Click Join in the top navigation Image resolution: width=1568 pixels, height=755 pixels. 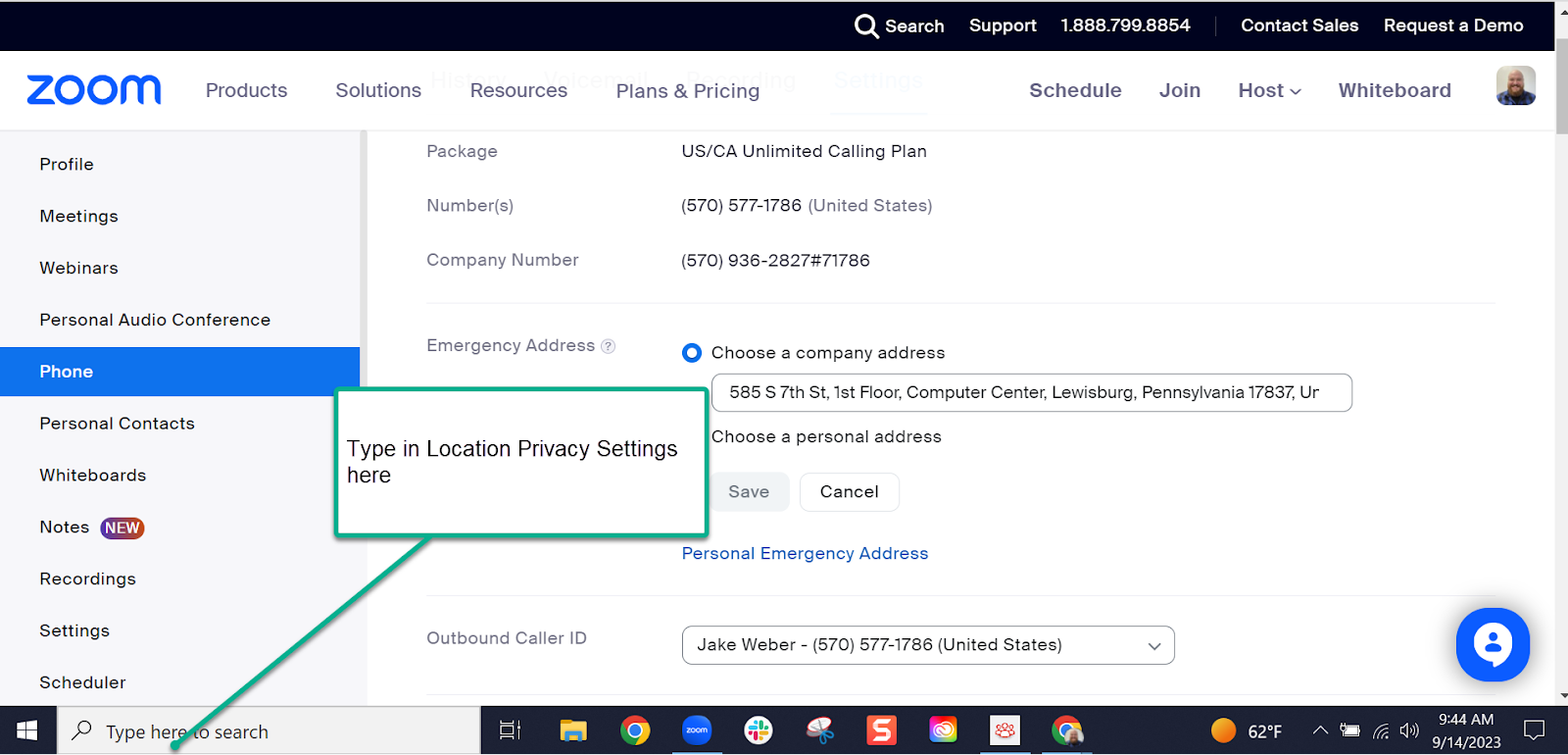[1180, 90]
